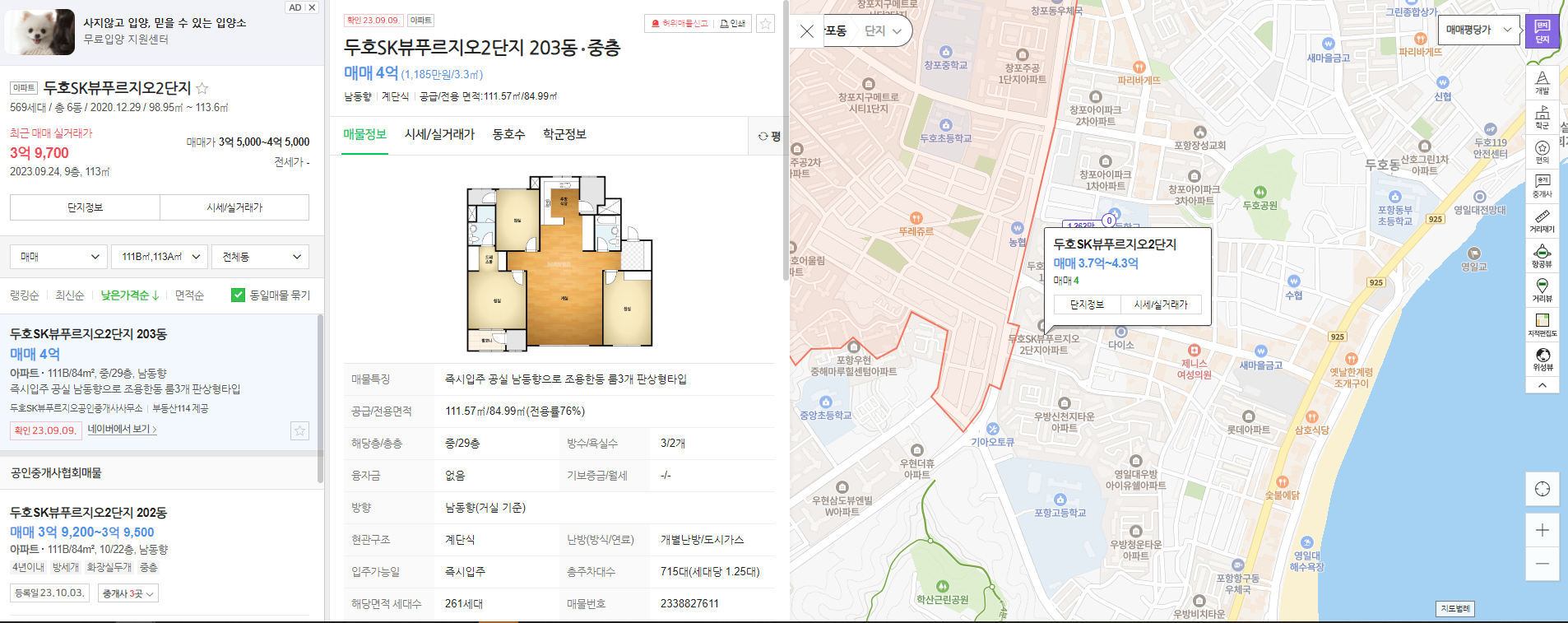Show 지적편집도 cadastral map overlay

tap(1542, 325)
